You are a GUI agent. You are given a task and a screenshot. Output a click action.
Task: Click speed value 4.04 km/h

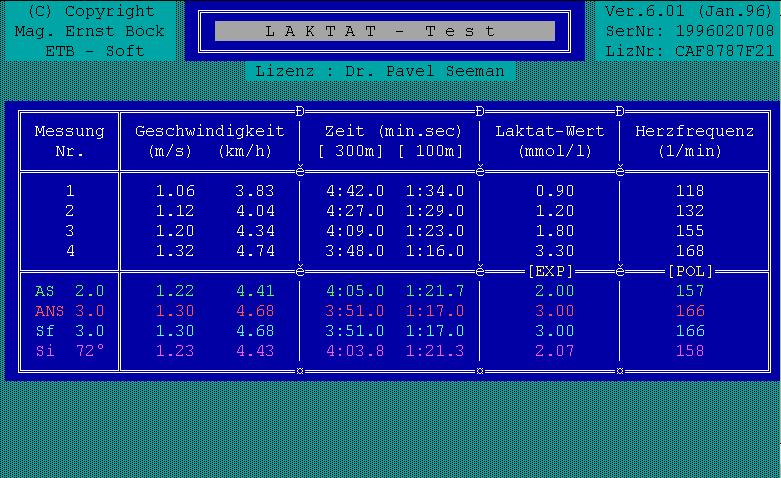(x=255, y=211)
